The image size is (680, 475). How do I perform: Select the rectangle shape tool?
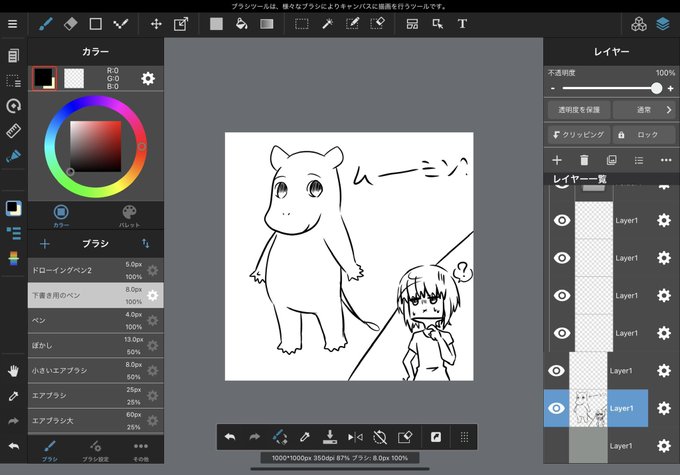pos(95,24)
